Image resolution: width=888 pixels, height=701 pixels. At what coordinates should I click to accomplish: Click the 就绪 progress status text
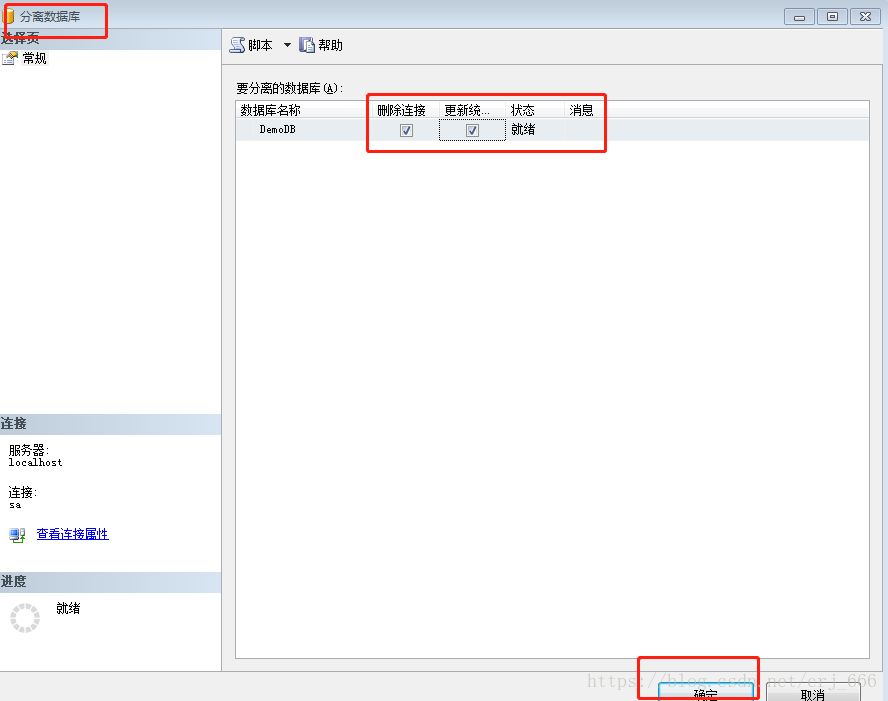[x=68, y=608]
